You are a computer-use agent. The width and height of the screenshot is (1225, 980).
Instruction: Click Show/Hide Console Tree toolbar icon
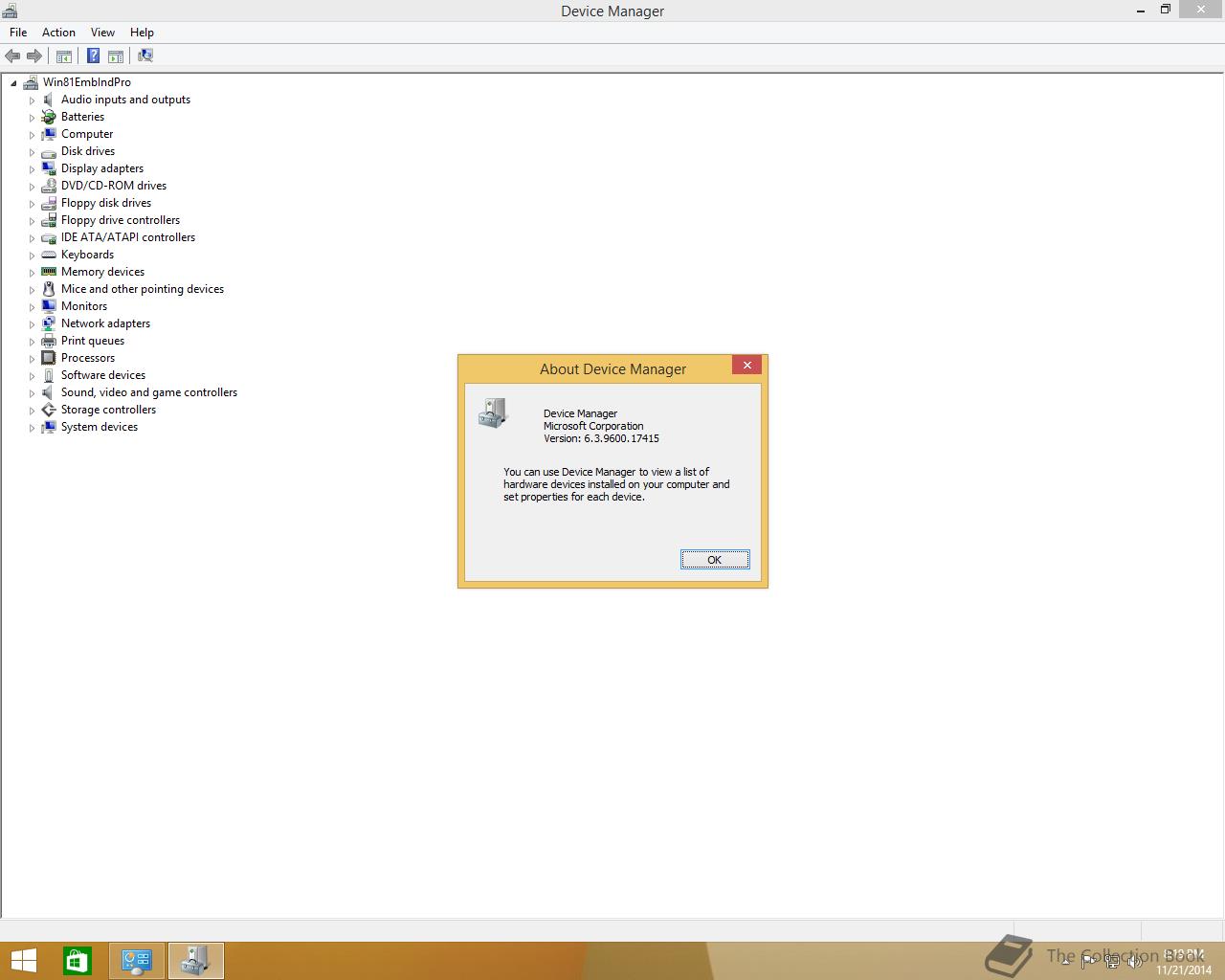tap(63, 56)
